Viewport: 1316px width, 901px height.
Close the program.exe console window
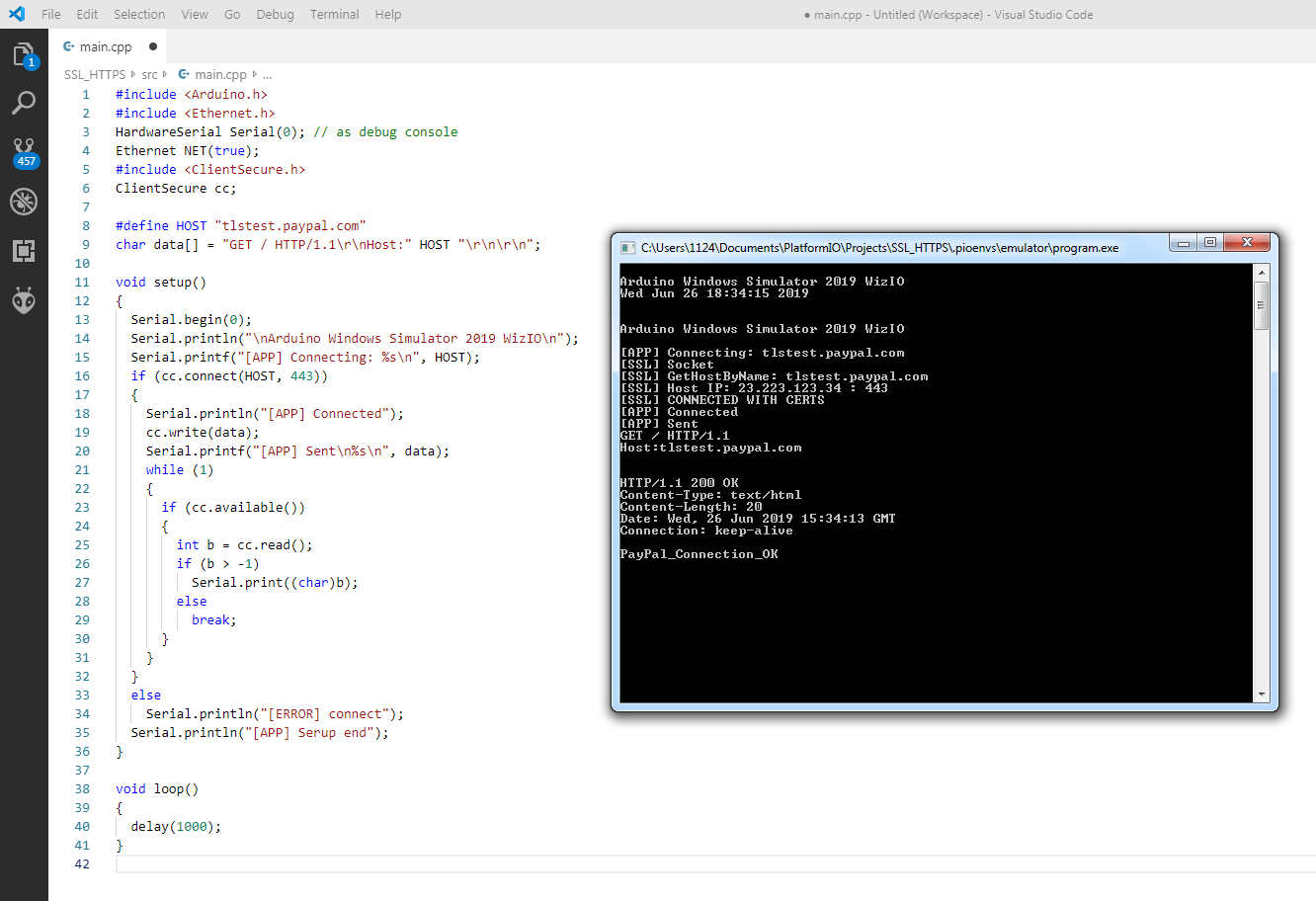1247,243
